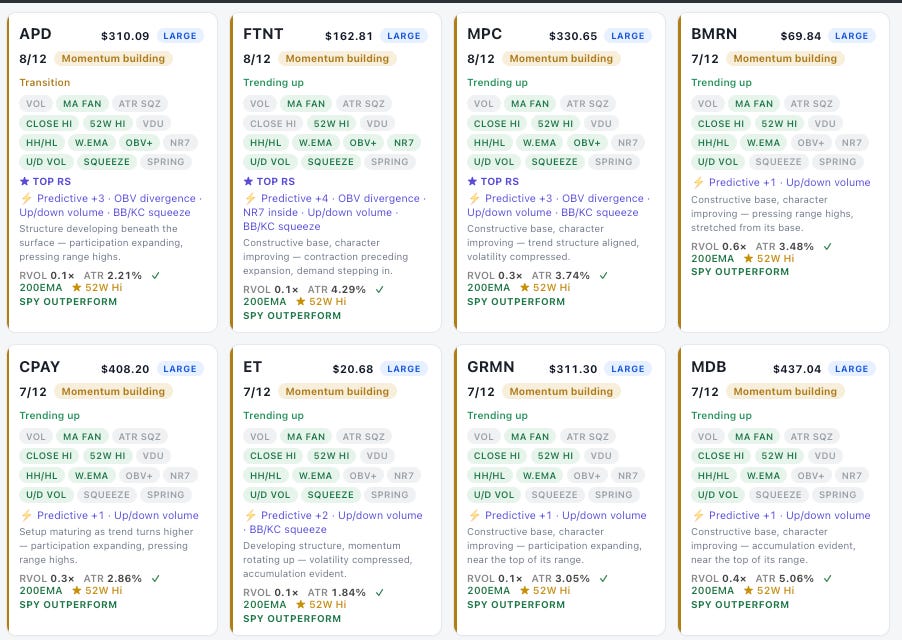
Task: Click the lightning bolt Predictive icon on FTNT card
Action: coord(250,198)
